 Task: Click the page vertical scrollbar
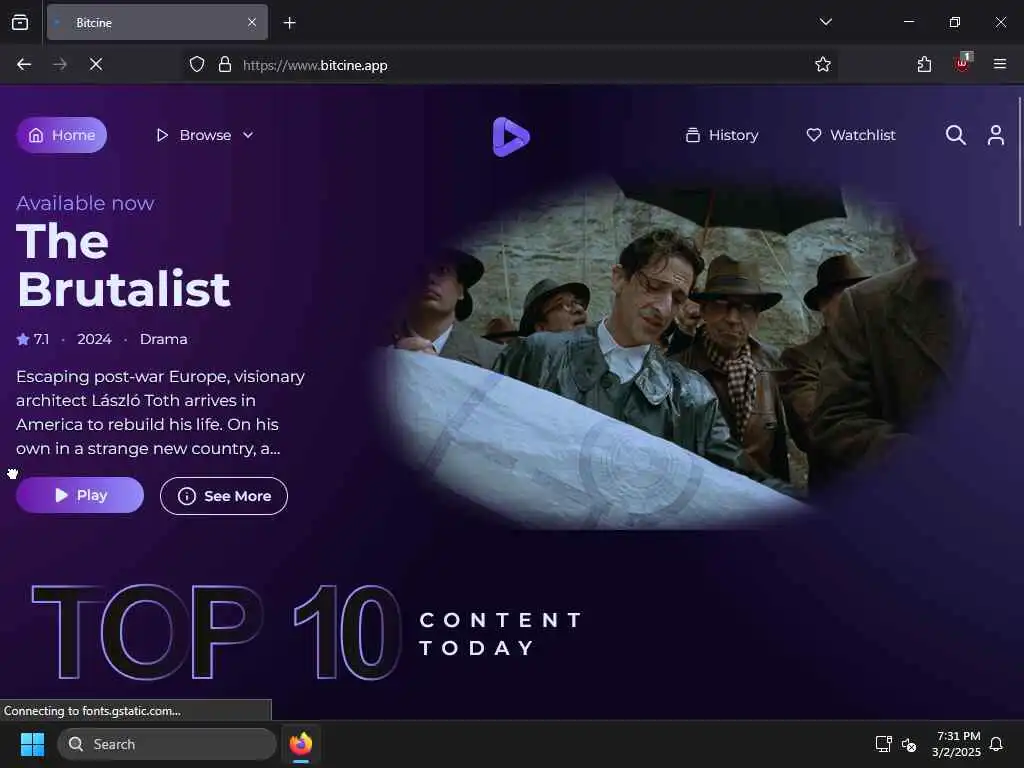[1019, 161]
